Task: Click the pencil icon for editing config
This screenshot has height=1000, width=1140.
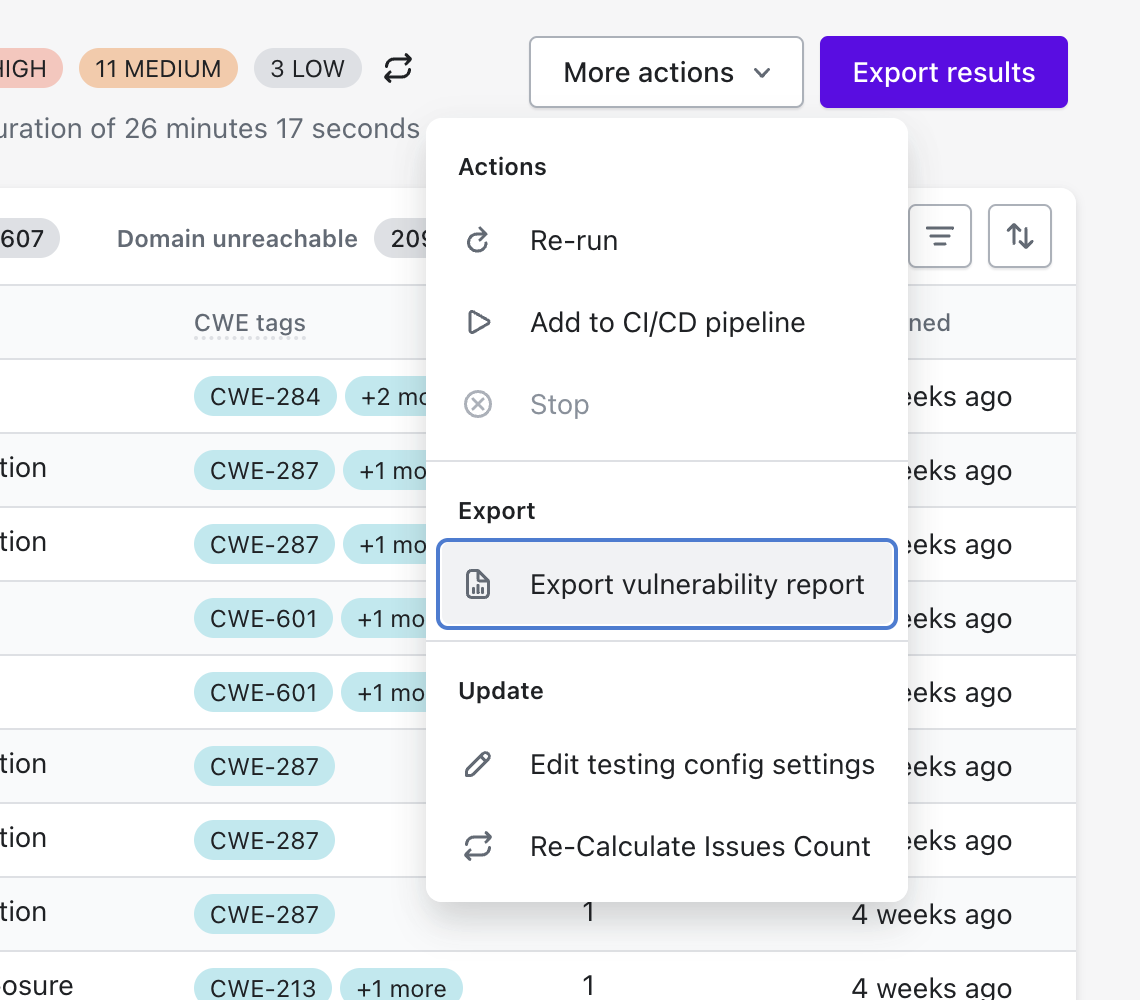Action: (x=478, y=765)
